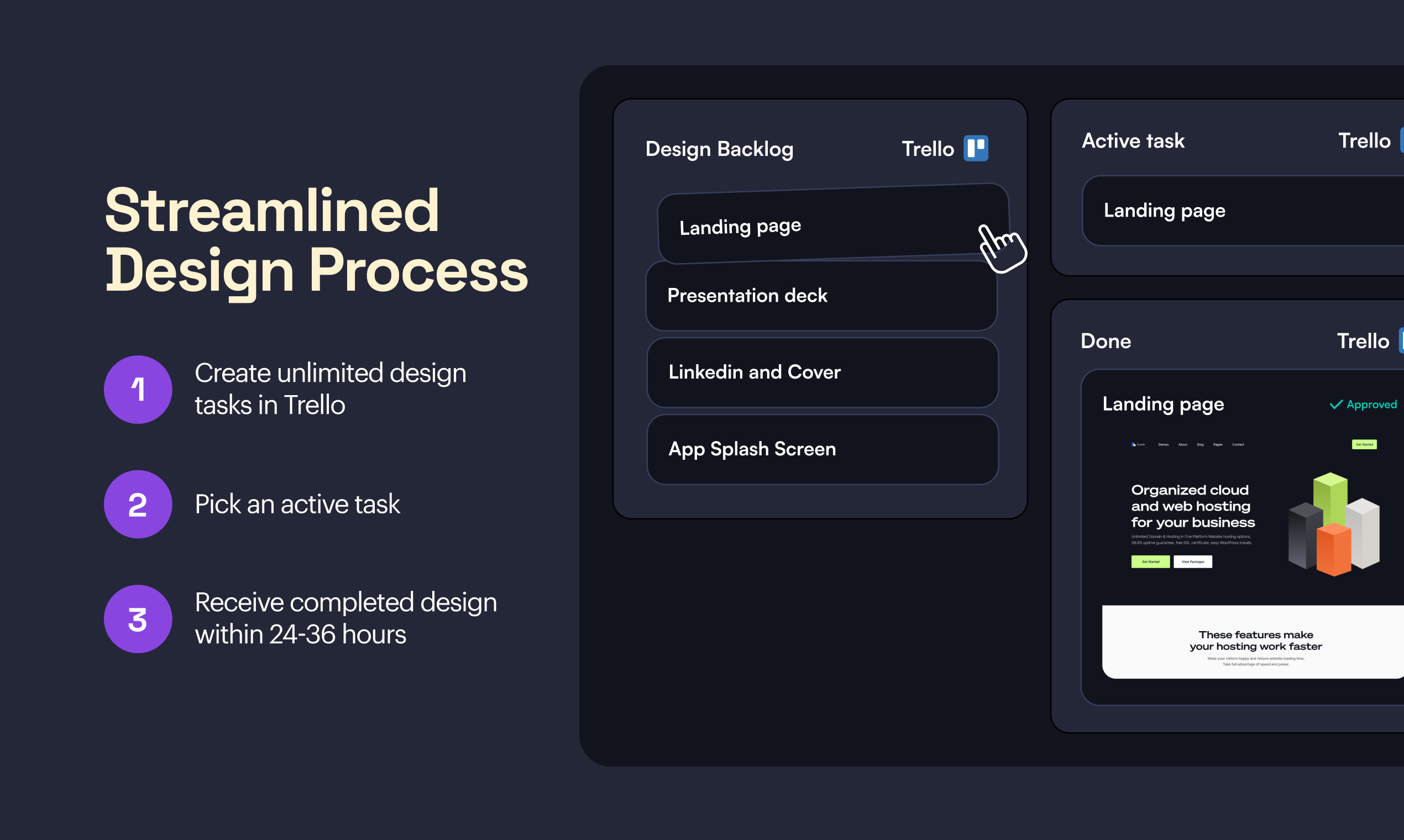Viewport: 1404px width, 840px height.
Task: Click the Contact nav item in preview
Action: (x=1238, y=444)
